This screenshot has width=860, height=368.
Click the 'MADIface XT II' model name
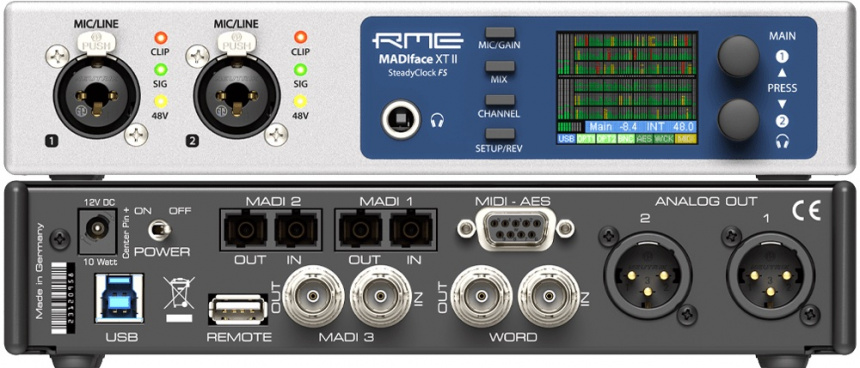[418, 60]
